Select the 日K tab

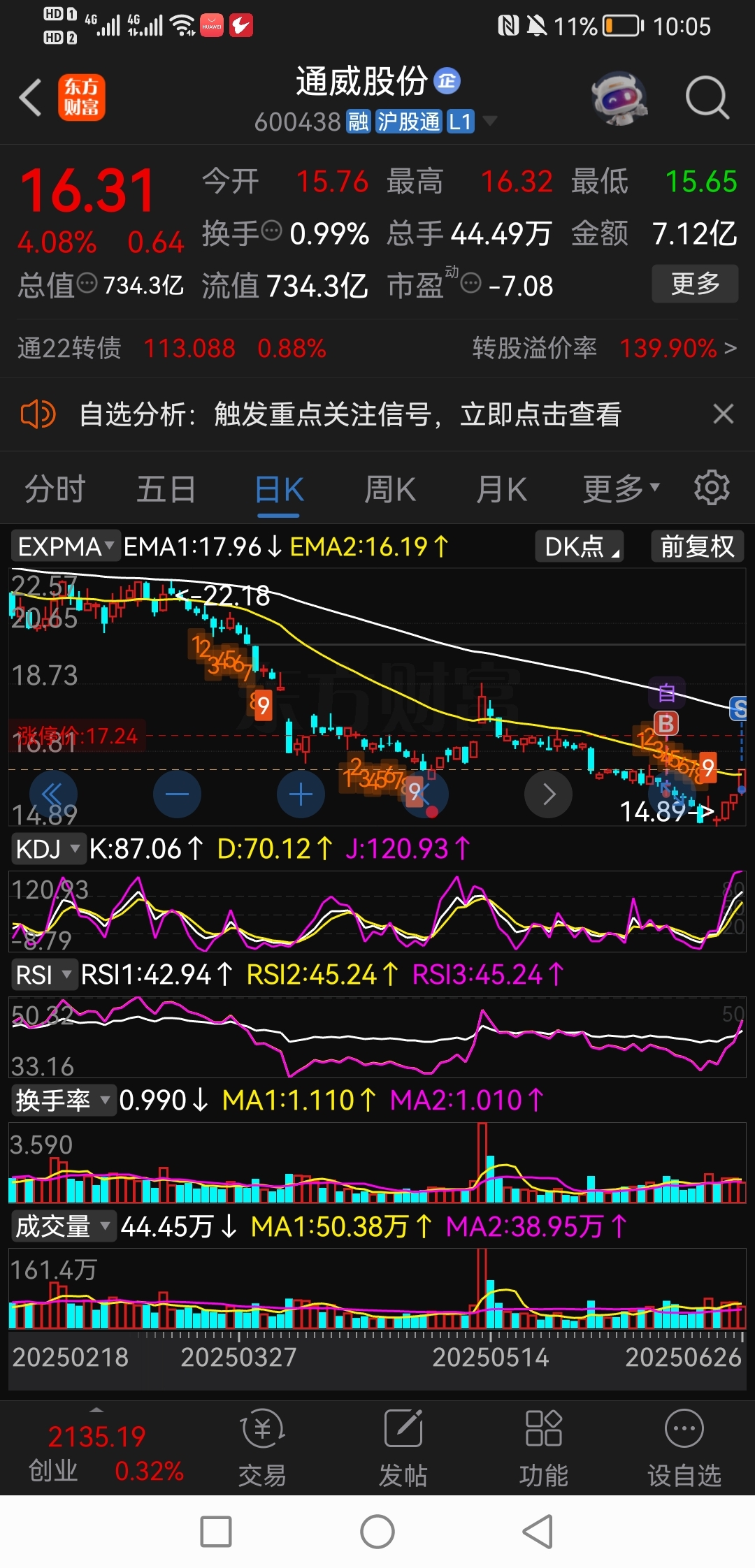click(x=279, y=491)
